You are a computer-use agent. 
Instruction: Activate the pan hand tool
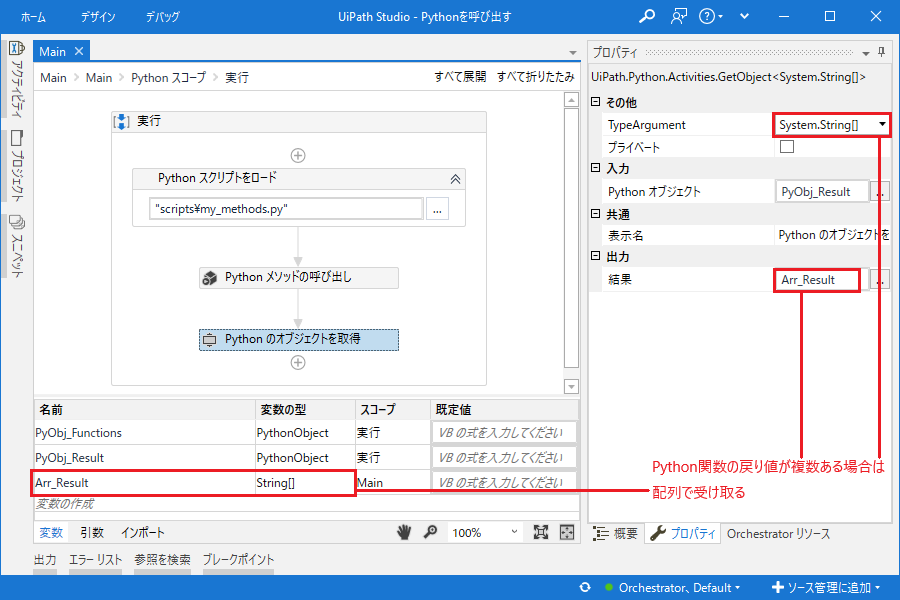[x=404, y=533]
